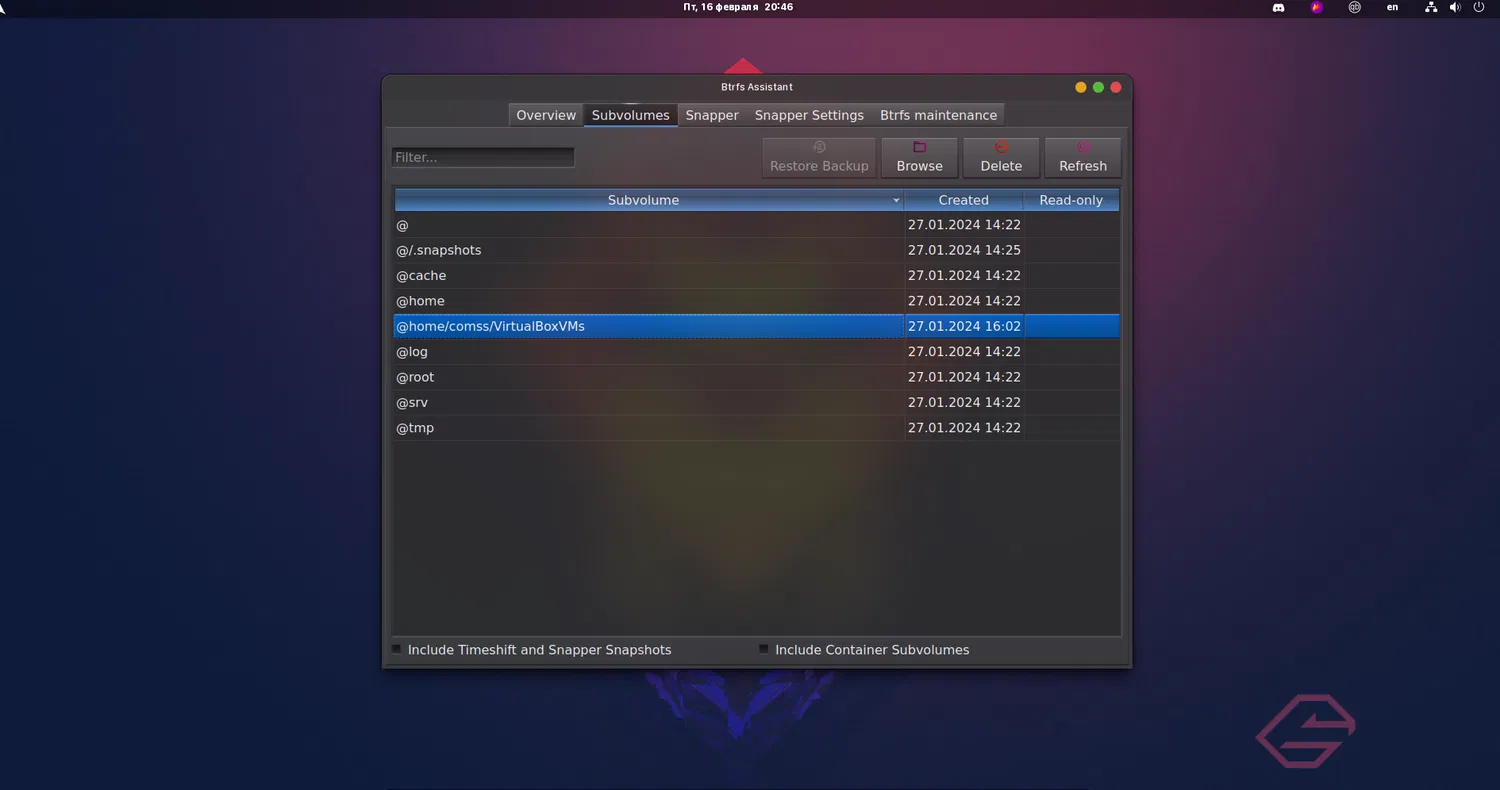Select the '@srv' subvolume
1500x790 pixels.
pos(757,402)
